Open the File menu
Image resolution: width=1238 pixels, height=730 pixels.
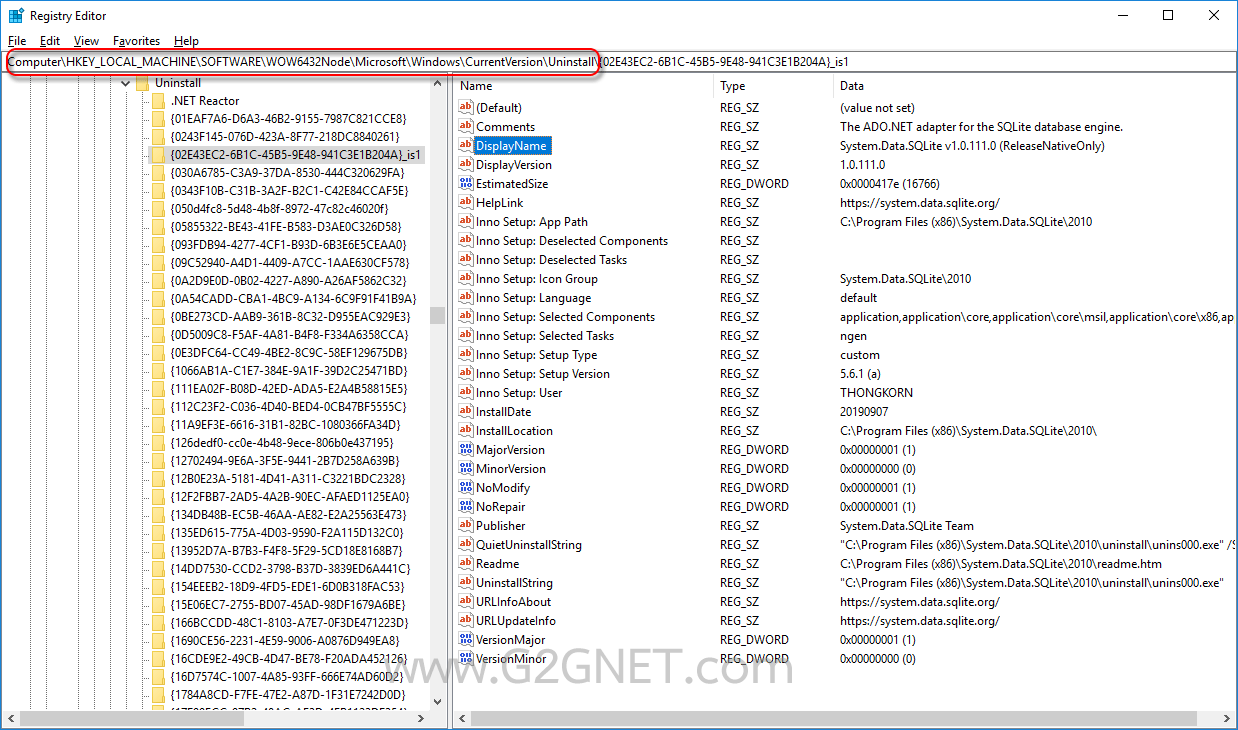(17, 41)
